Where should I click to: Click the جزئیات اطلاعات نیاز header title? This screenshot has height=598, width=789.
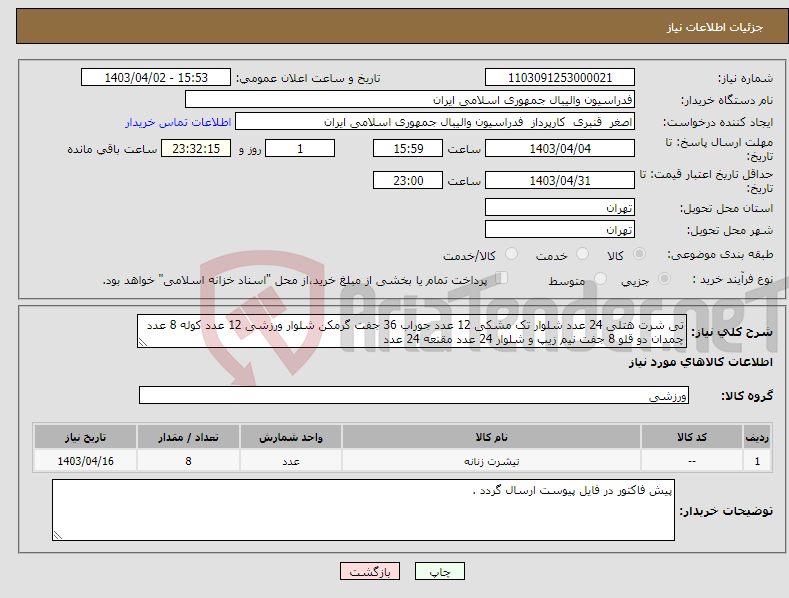(715, 27)
